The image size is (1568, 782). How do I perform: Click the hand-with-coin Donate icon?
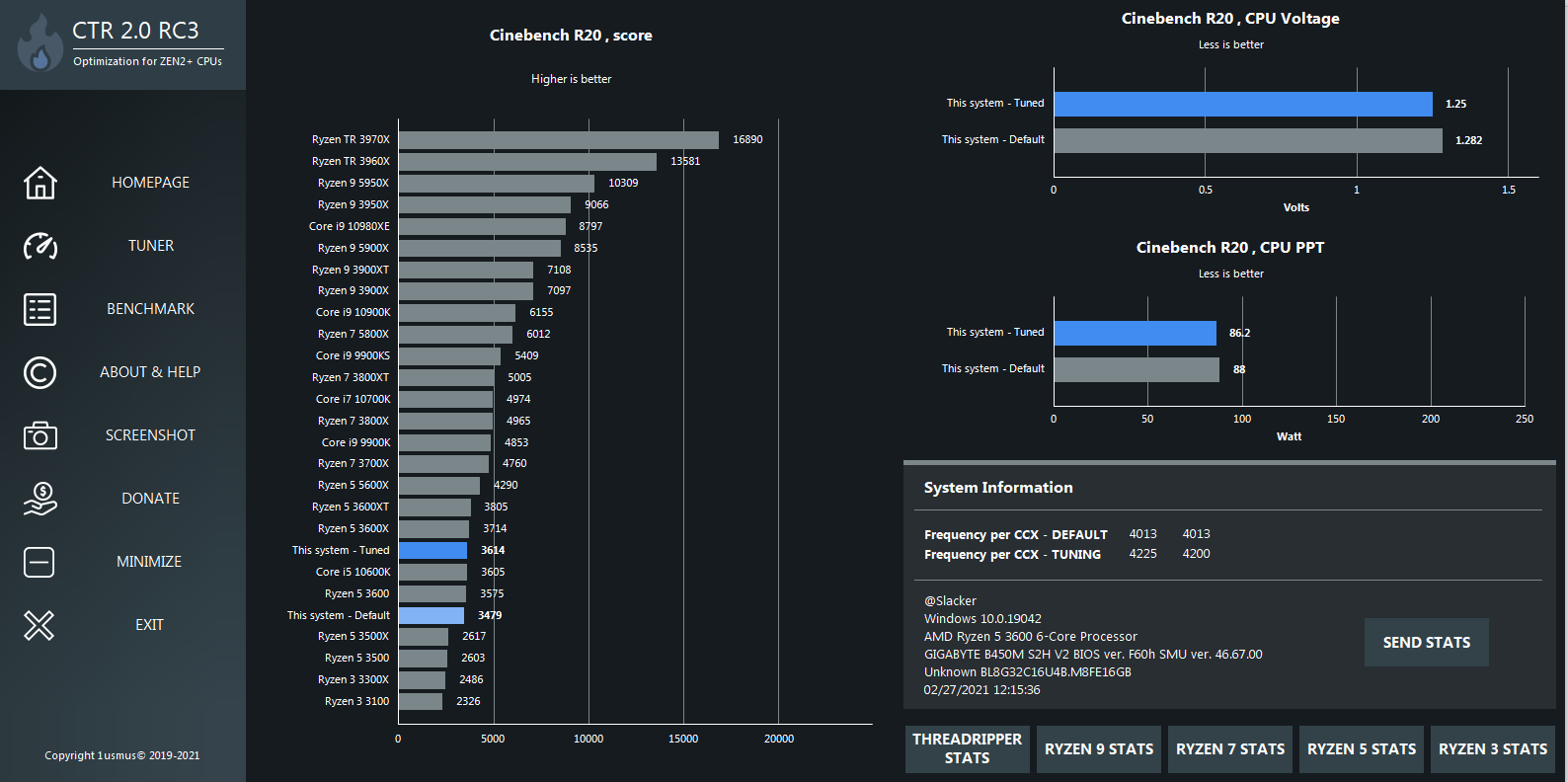click(39, 499)
